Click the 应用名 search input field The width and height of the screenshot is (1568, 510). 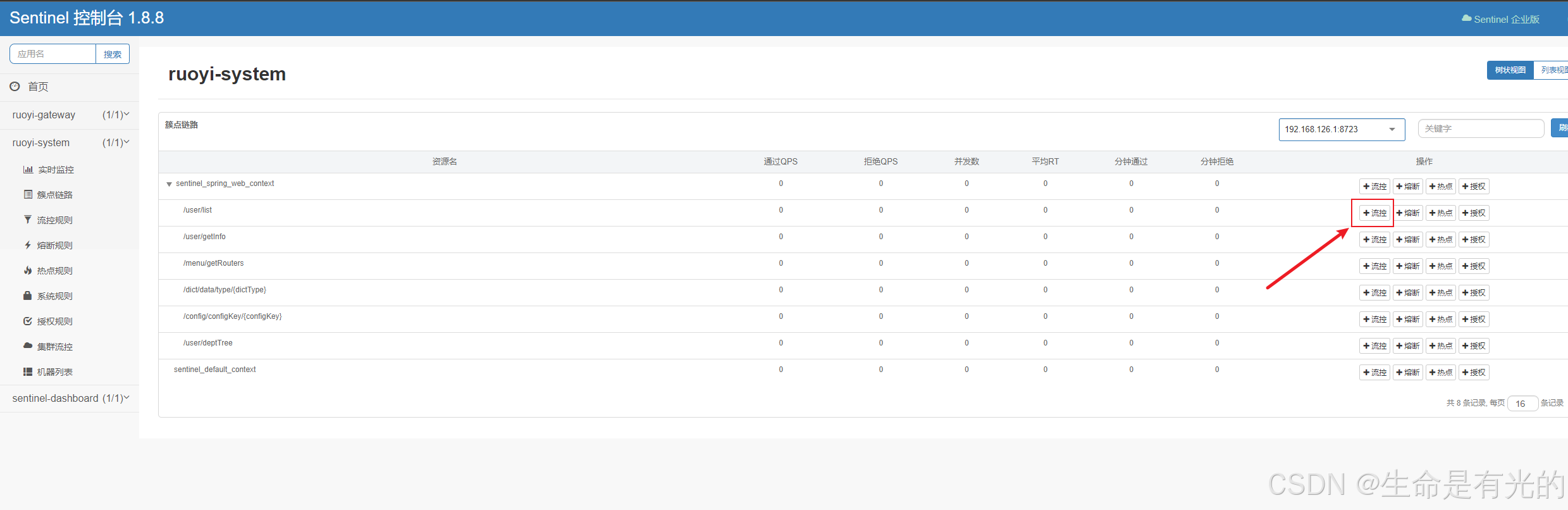[52, 54]
